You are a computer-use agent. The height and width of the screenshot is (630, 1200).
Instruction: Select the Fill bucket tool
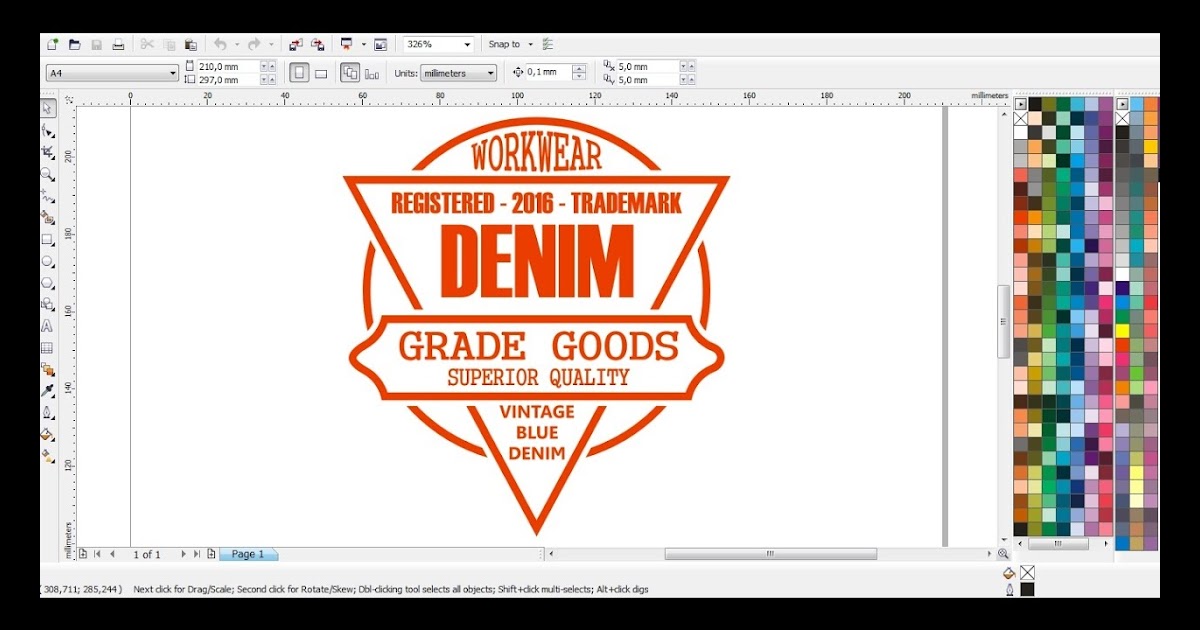pyautogui.click(x=47, y=434)
